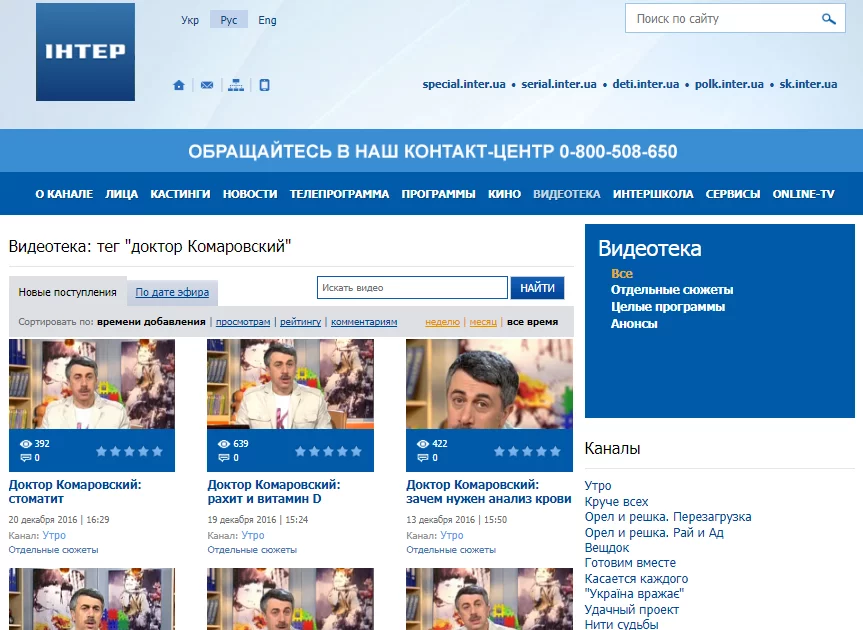The image size is (863, 630).
Task: Open channel Орел и решка. Перезагрузка
Action: (668, 517)
